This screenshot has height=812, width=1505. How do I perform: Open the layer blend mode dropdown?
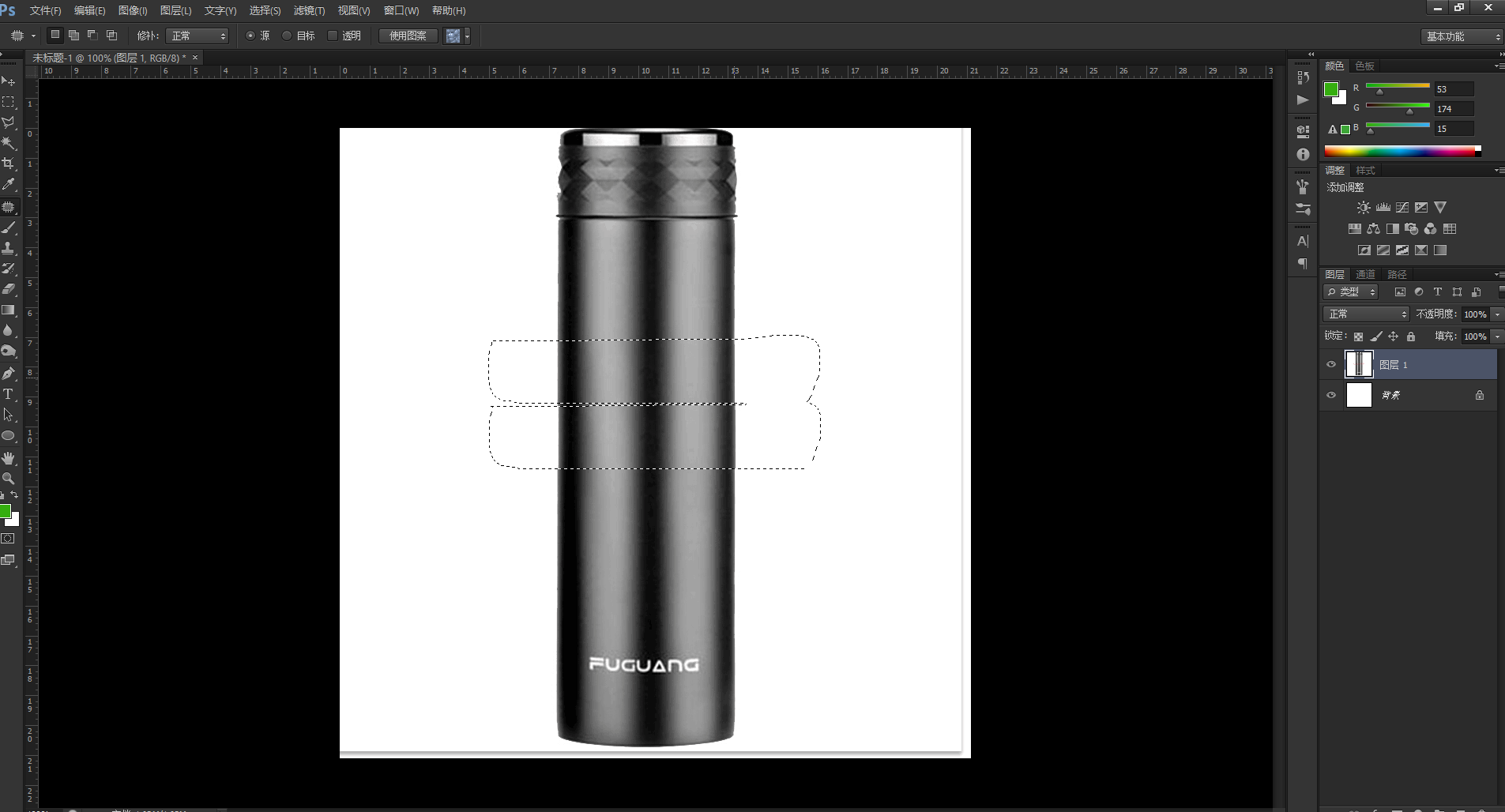pyautogui.click(x=1366, y=314)
